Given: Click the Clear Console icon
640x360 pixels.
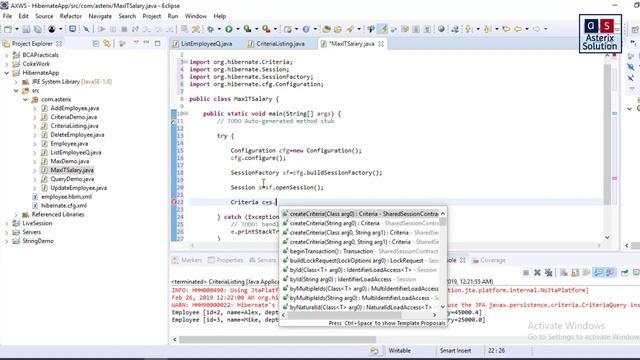Looking at the screenshot, I should pyautogui.click(x=564, y=273).
